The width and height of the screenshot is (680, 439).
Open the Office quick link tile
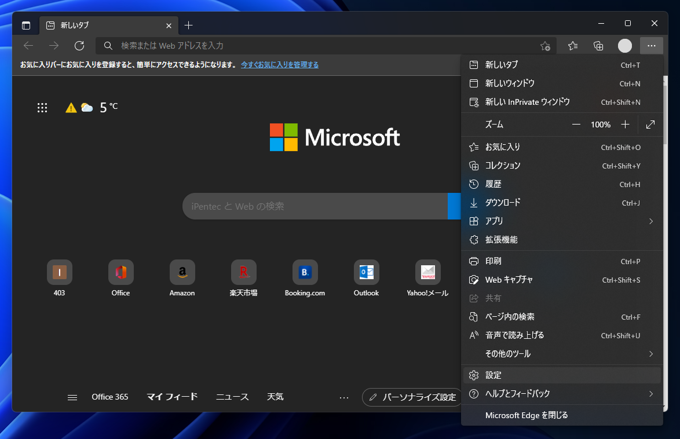[x=121, y=278]
